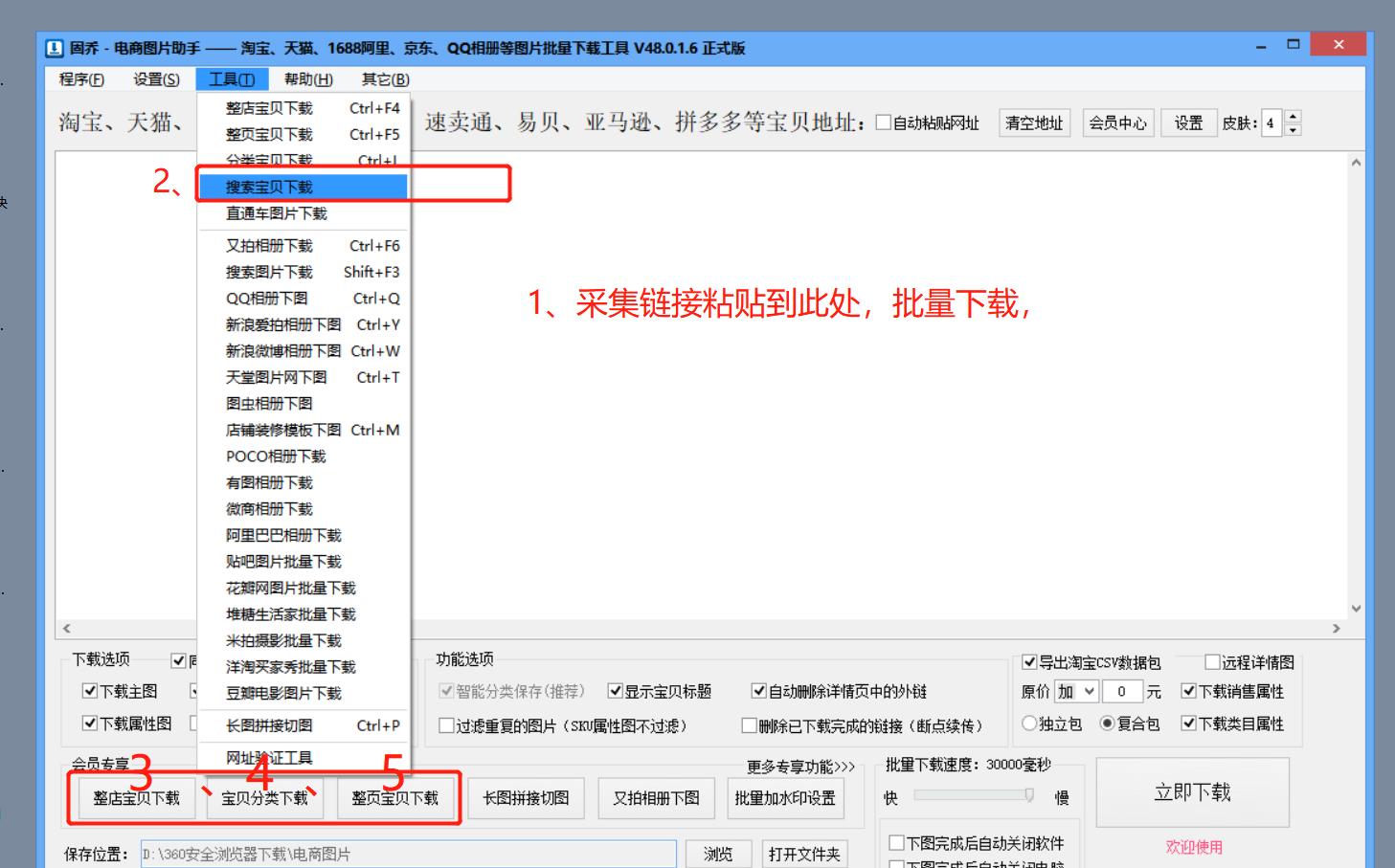Viewport: 1395px width, 868px height.
Task: Open the 帮助(H) menu
Action: (x=308, y=78)
